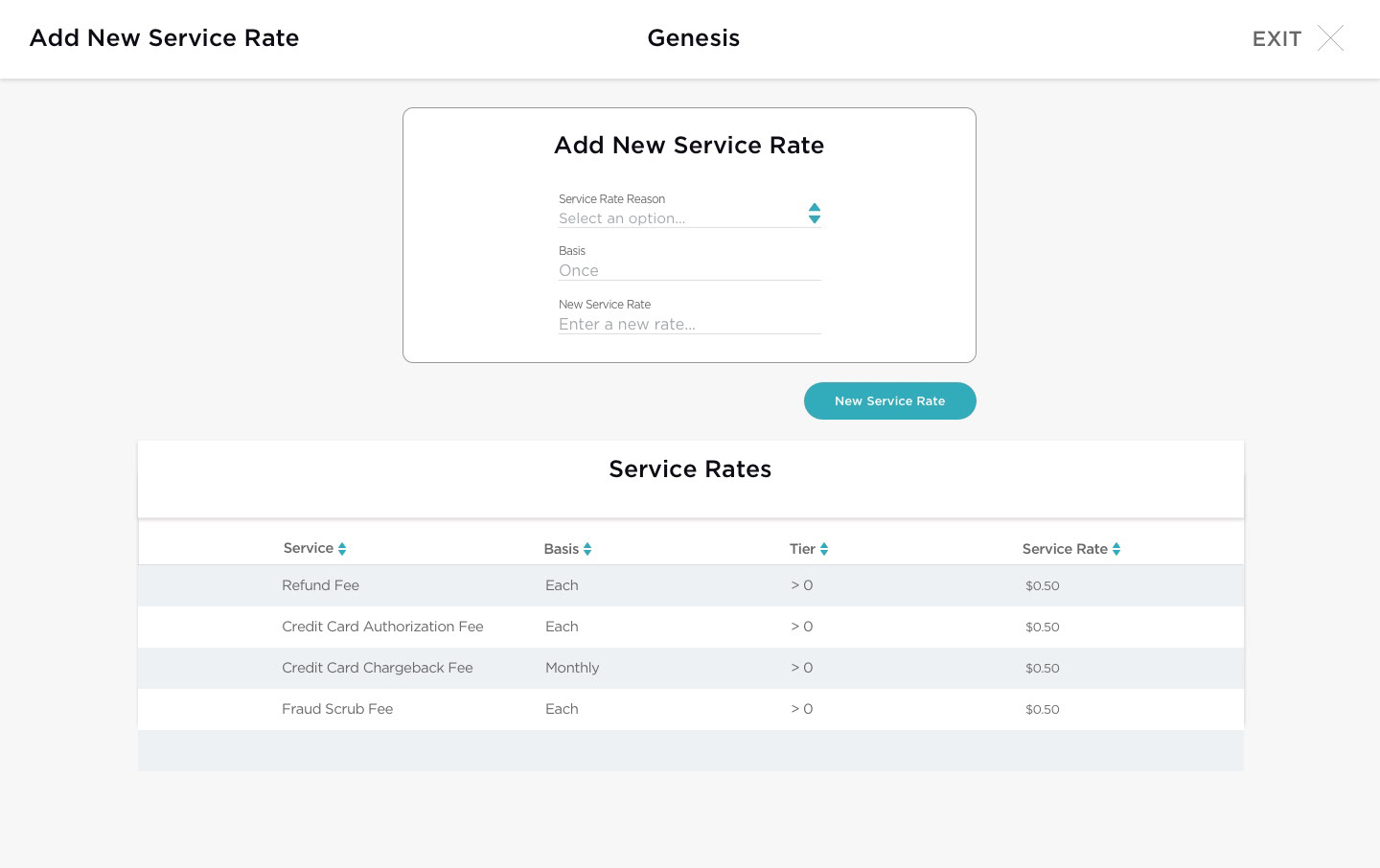The width and height of the screenshot is (1380, 868).
Task: Sort table by Basis column arrows
Action: click(x=587, y=549)
